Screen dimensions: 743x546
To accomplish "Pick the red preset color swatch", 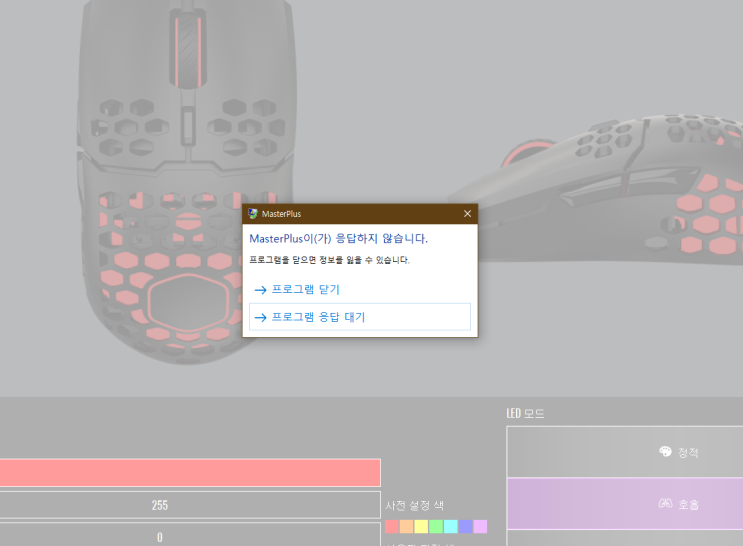I will [391, 527].
